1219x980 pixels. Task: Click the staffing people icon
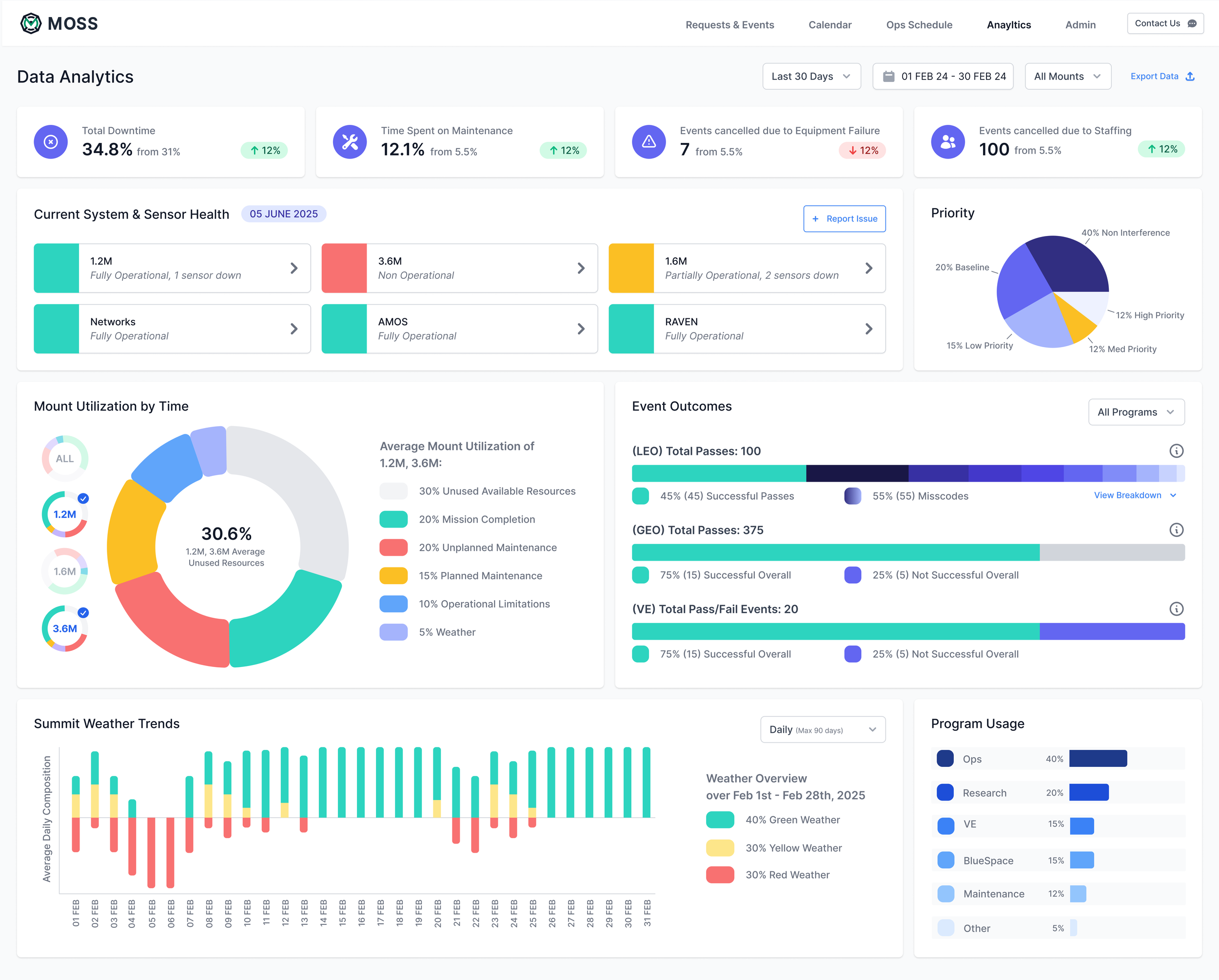(x=947, y=142)
